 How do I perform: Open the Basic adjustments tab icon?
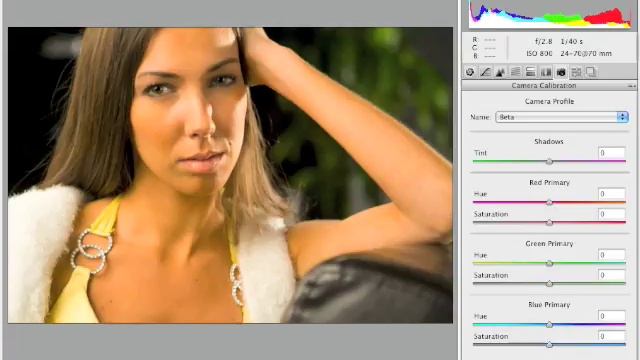point(470,72)
